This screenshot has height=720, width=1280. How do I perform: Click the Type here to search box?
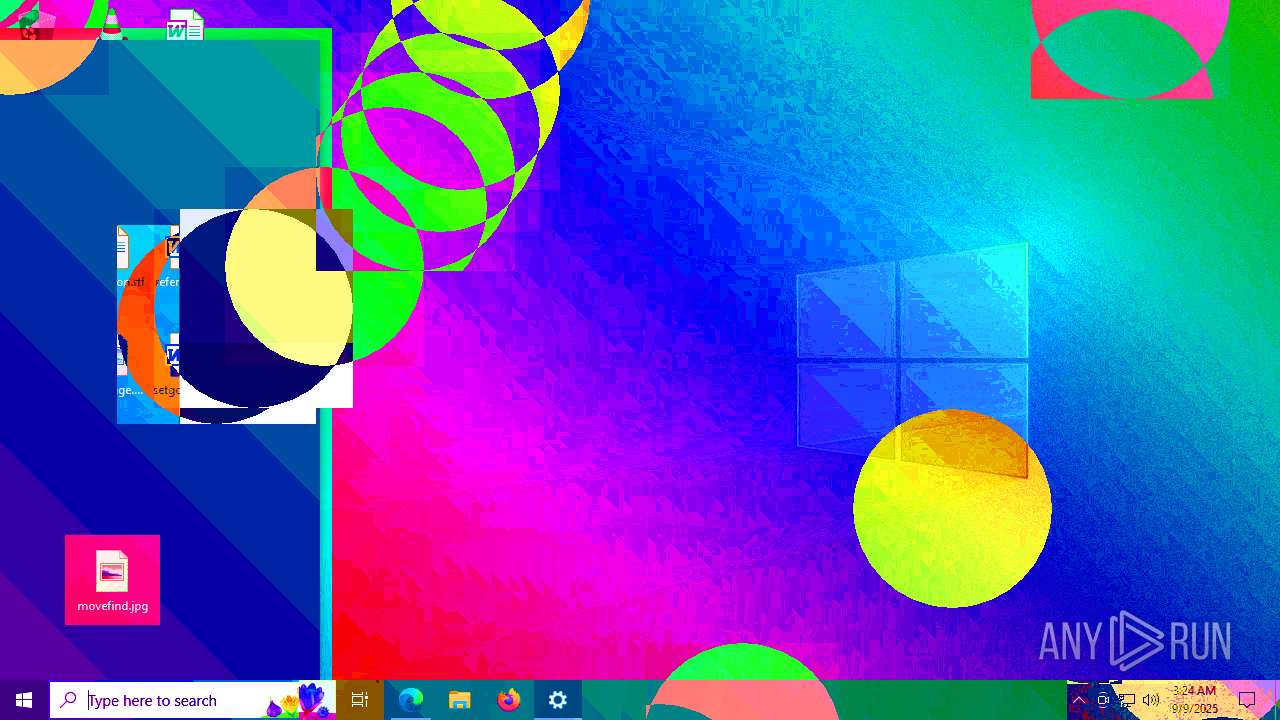click(192, 700)
